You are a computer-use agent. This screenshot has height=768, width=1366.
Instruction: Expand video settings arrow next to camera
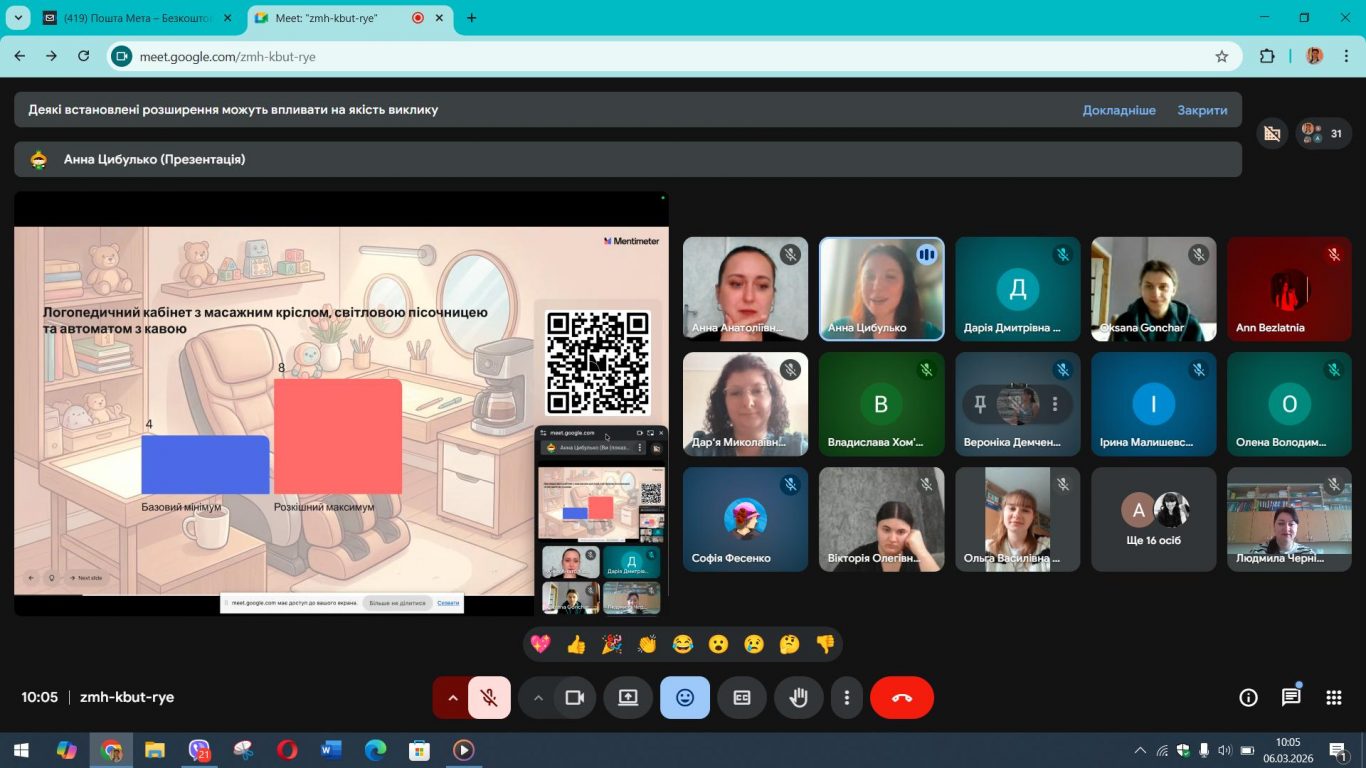pos(538,698)
